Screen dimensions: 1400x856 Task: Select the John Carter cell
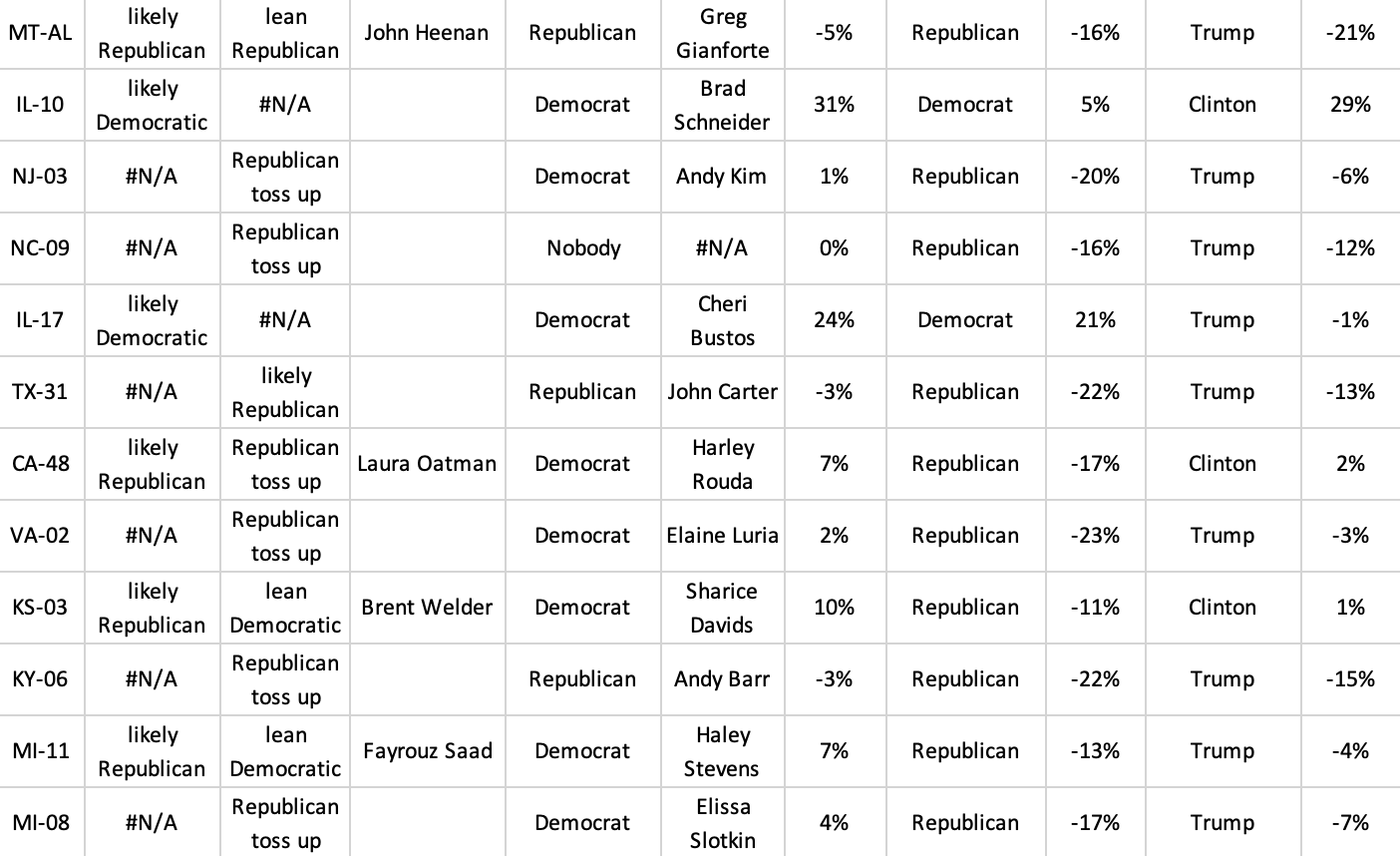click(x=722, y=392)
